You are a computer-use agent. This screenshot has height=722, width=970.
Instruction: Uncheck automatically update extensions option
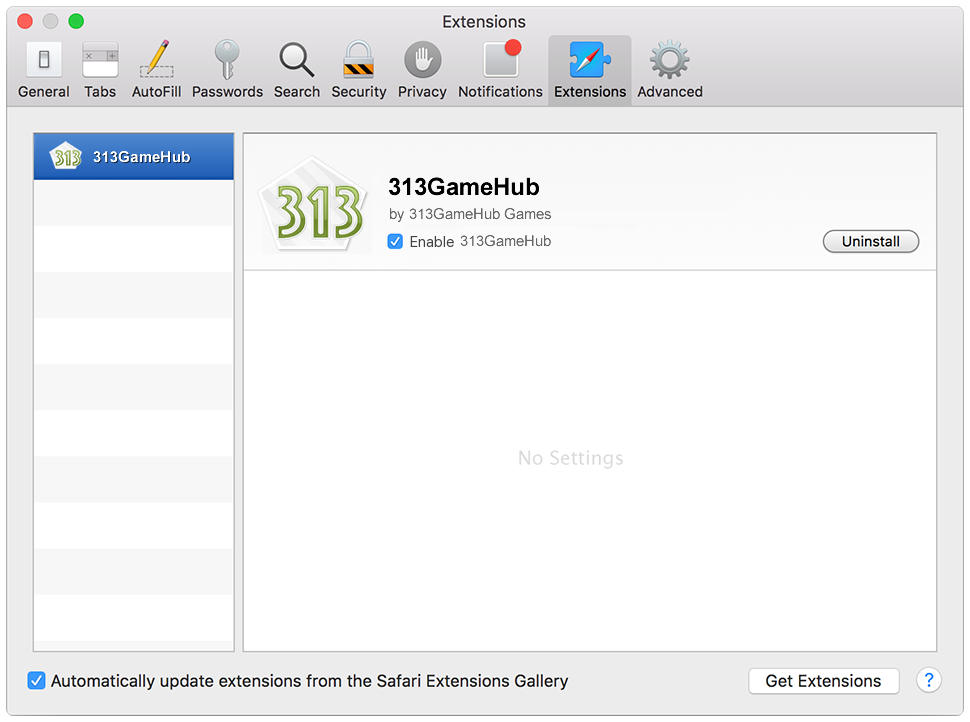37,681
